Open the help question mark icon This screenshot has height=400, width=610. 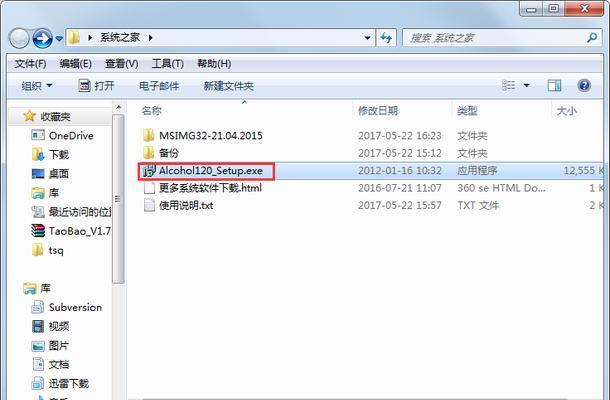584,85
